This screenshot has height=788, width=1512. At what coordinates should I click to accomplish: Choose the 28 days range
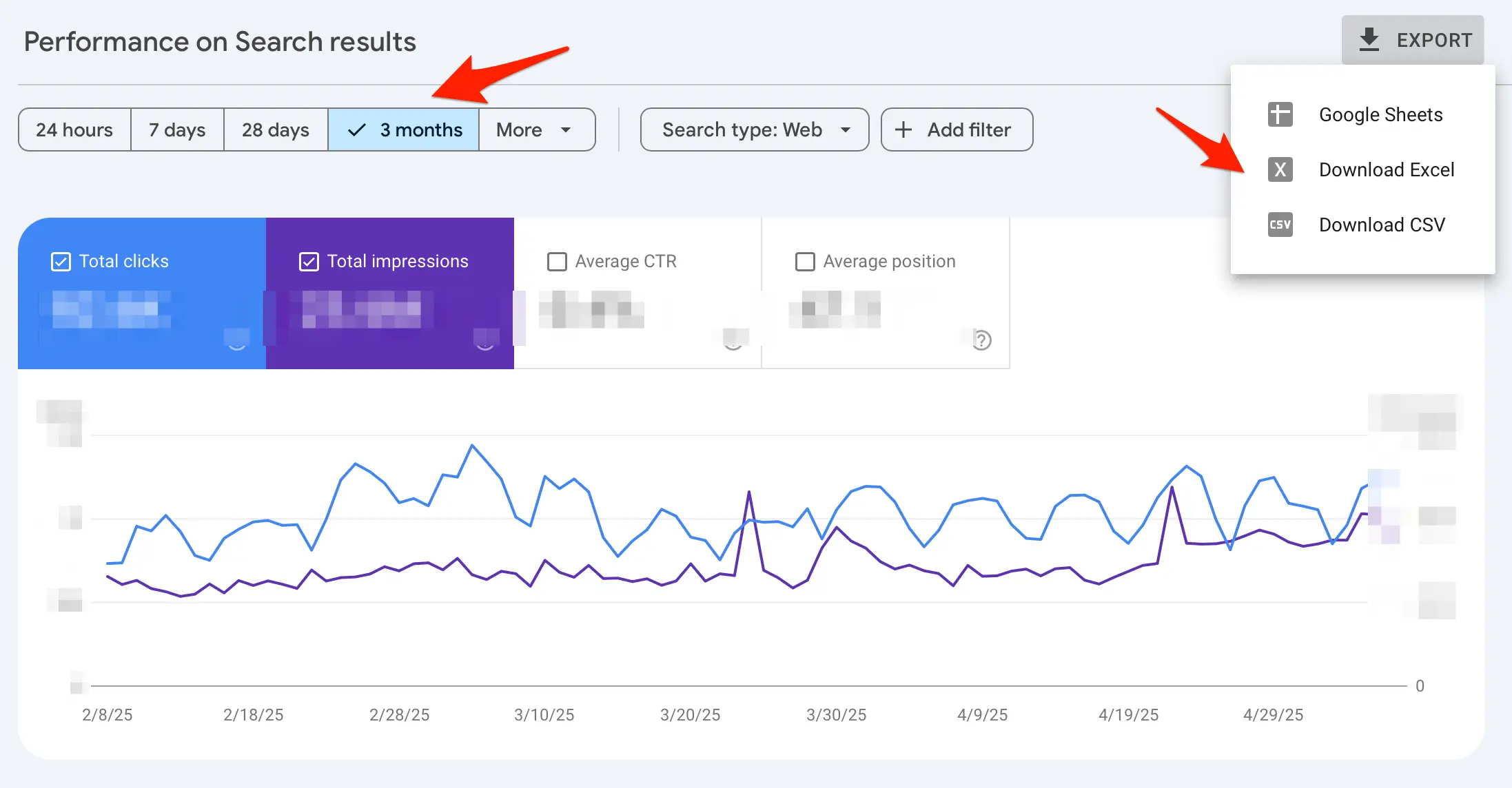tap(276, 129)
